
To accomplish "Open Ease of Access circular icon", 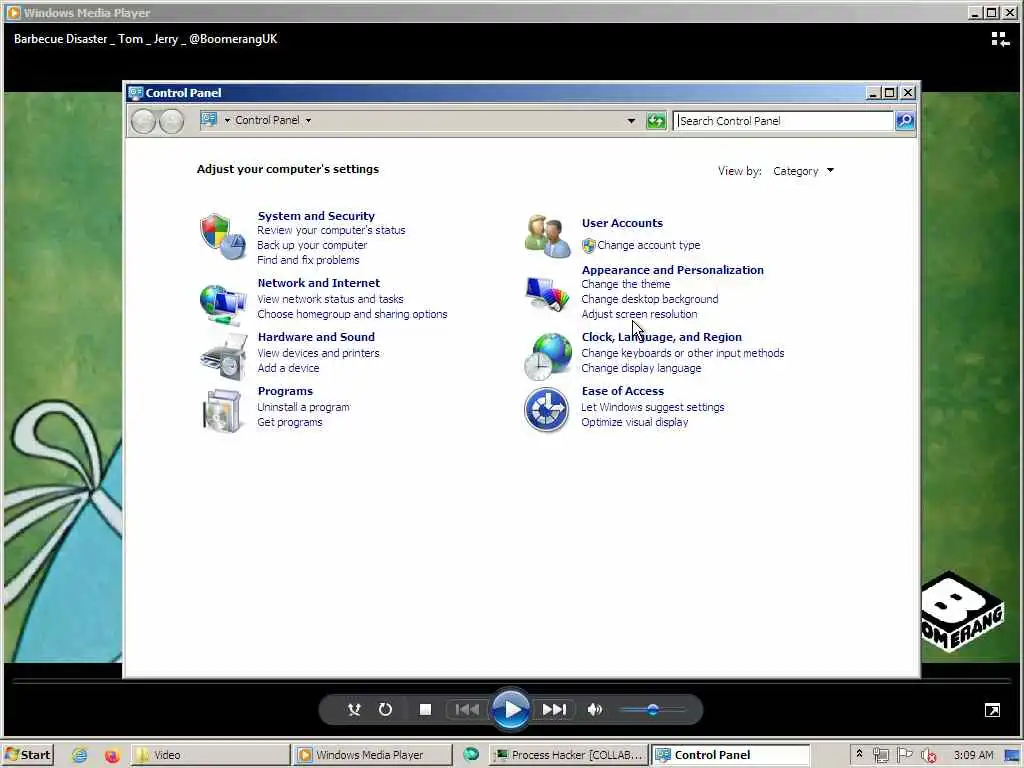I will point(547,410).
